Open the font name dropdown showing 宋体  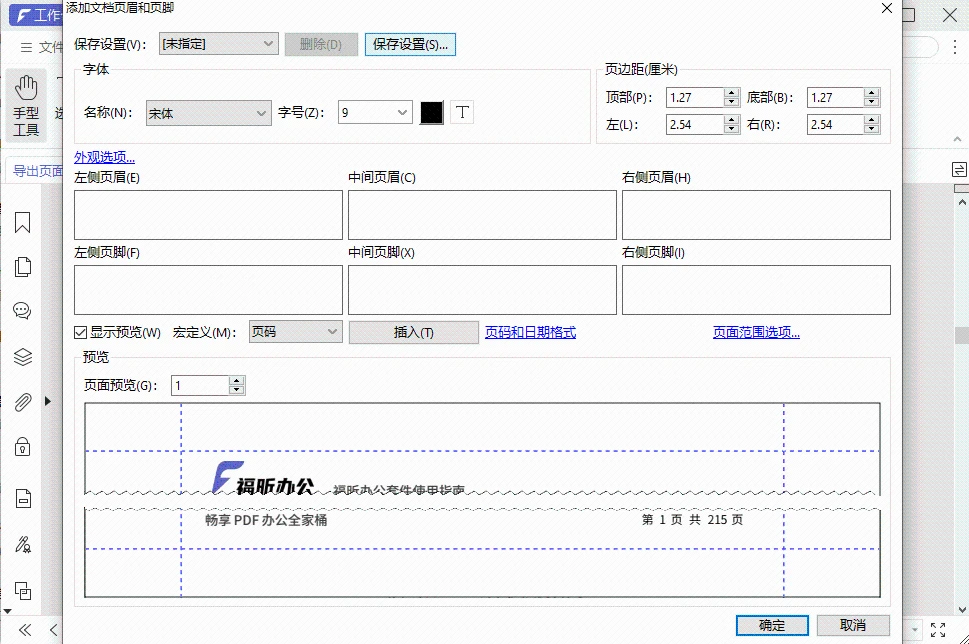[209, 113]
